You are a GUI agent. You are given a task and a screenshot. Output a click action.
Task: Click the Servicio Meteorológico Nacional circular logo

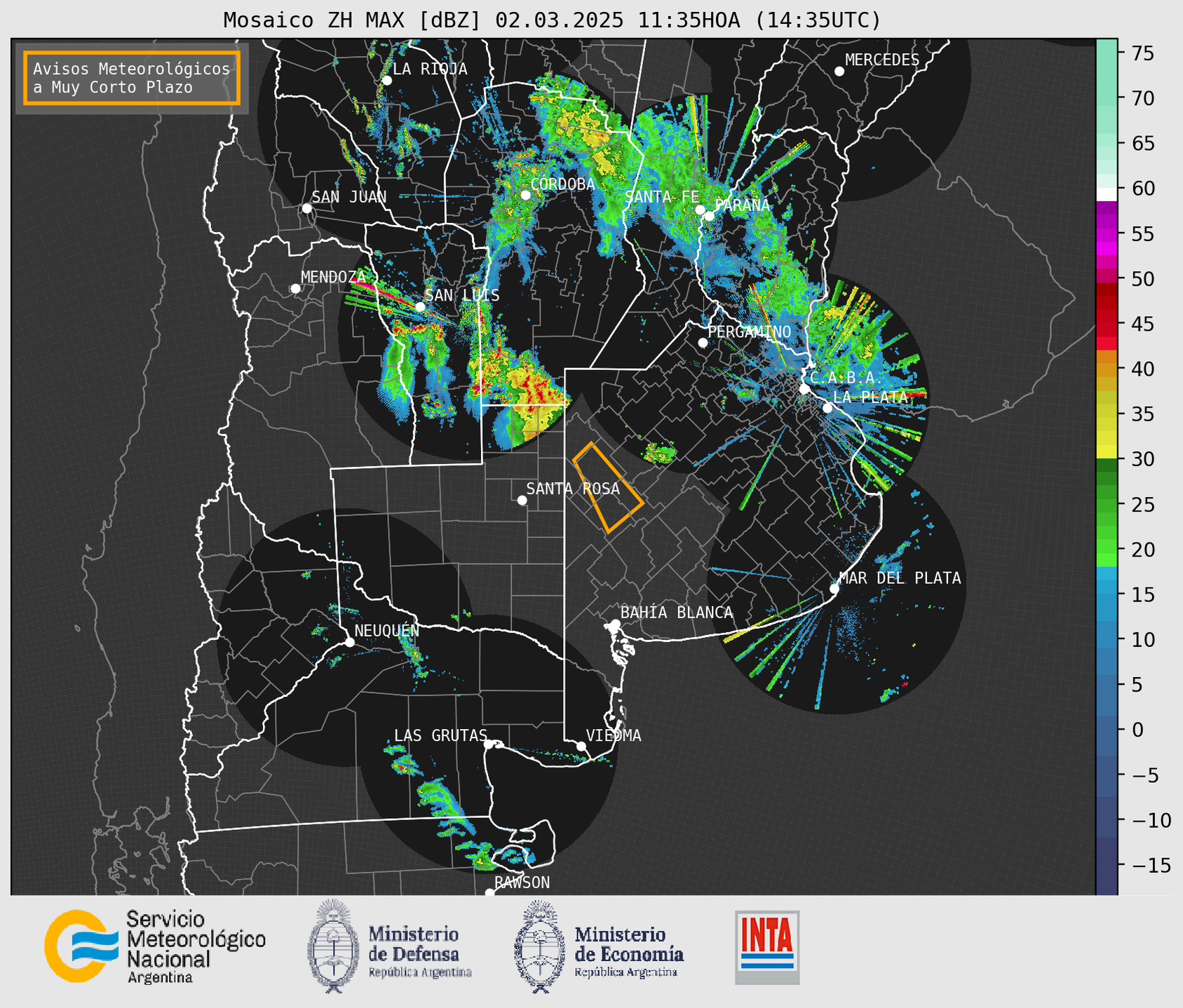point(82,946)
